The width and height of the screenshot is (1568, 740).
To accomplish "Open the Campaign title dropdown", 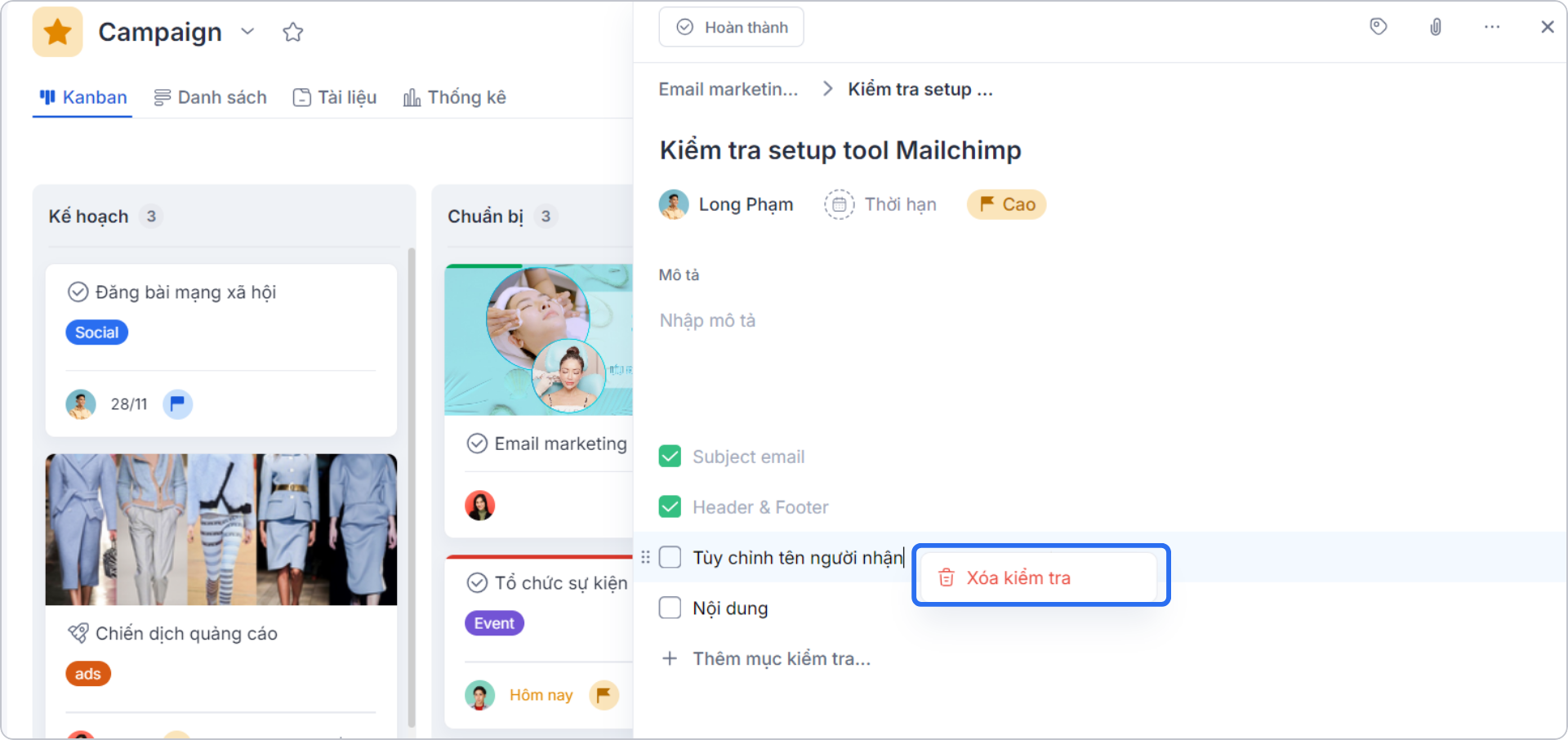I will click(x=247, y=32).
